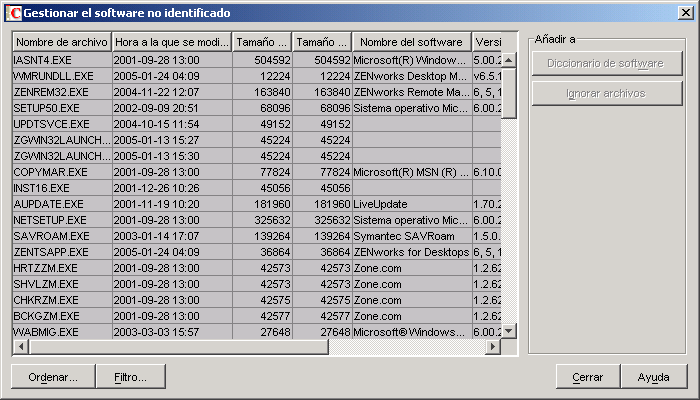
Task: Click the LiveUpdate software name cell
Action: [412, 204]
